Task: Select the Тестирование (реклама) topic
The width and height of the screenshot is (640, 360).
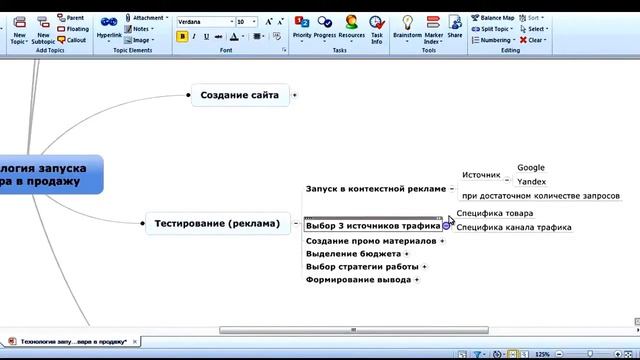Action: pyautogui.click(x=218, y=223)
